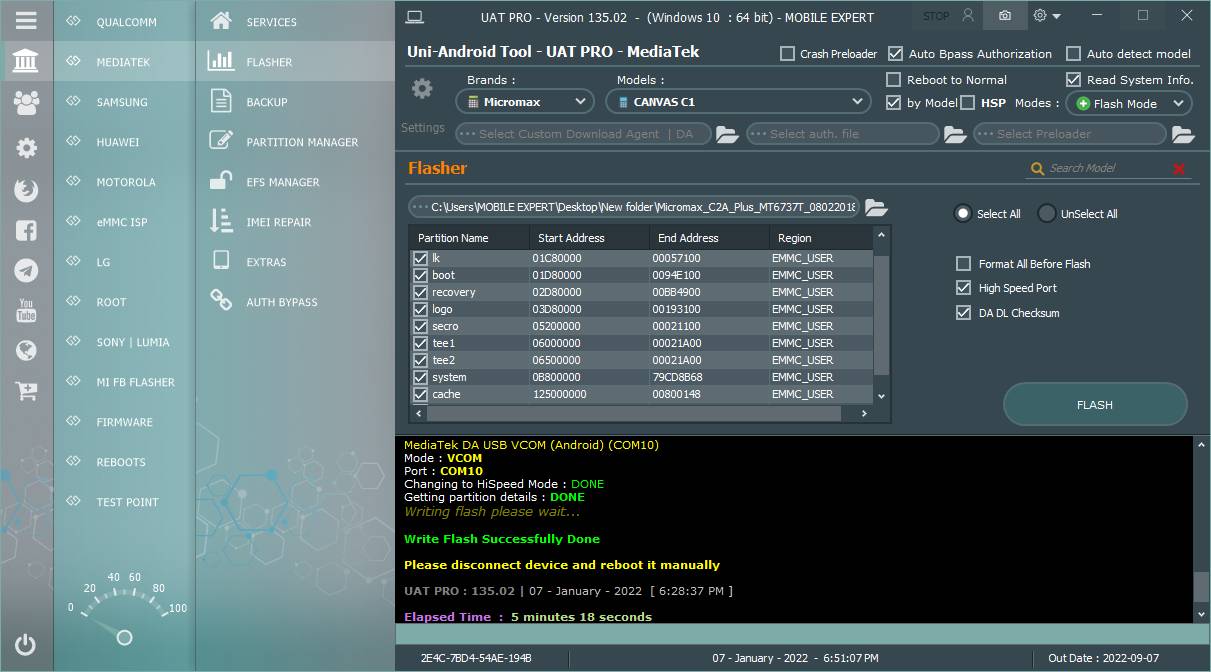The image size is (1211, 672).
Task: Click the STOP button
Action: [936, 16]
